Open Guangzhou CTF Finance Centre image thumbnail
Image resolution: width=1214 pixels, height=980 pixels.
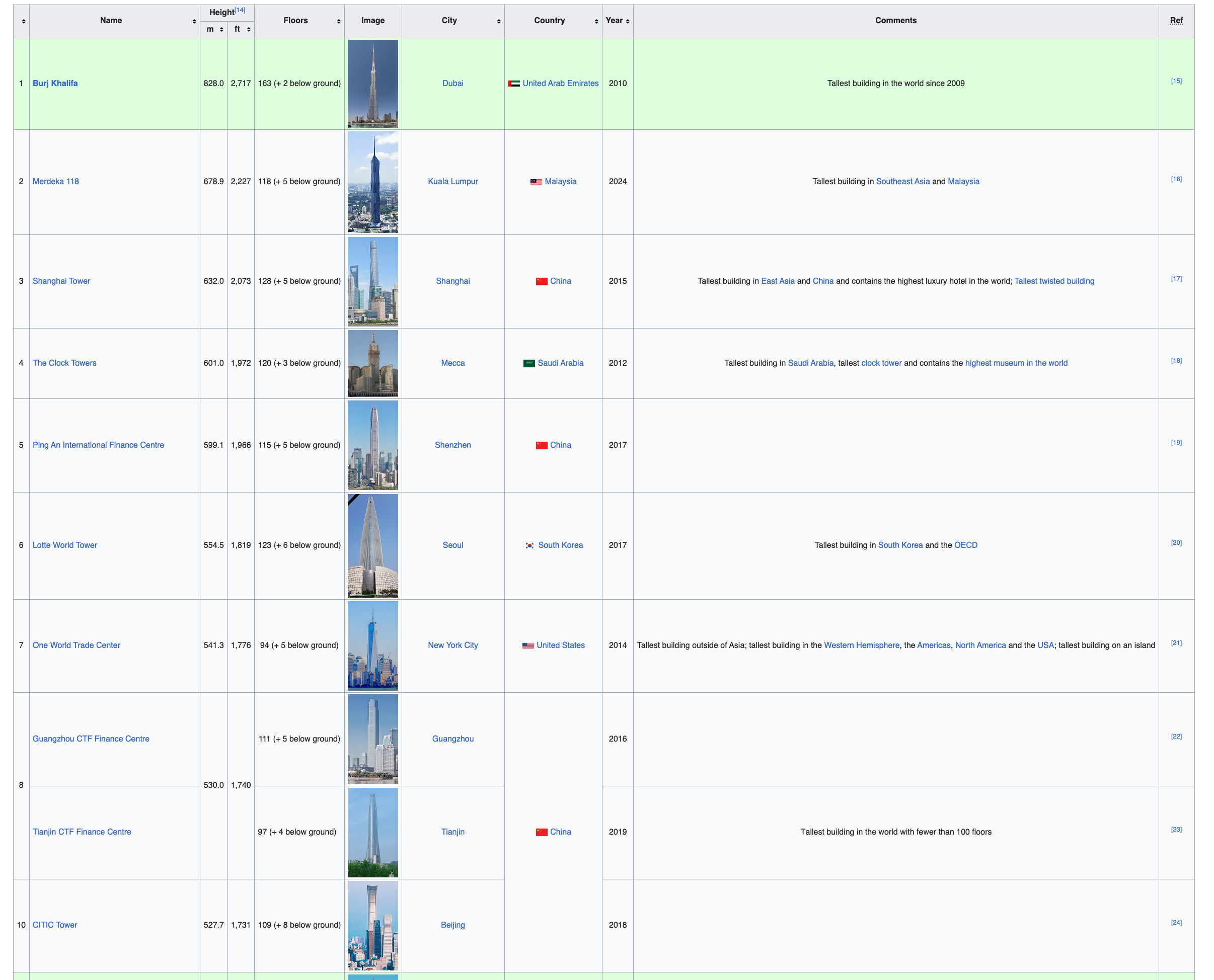pyautogui.click(x=372, y=739)
